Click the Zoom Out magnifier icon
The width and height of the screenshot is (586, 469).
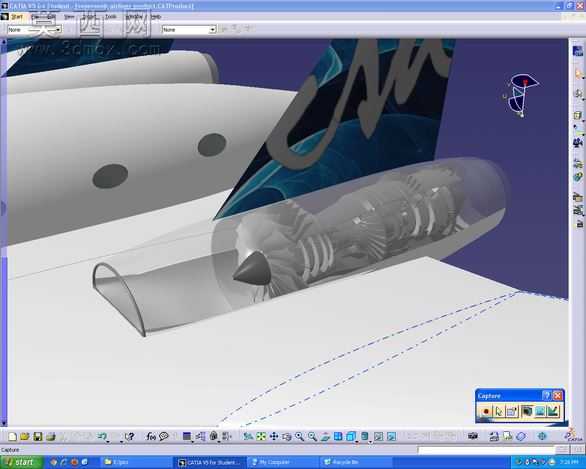pos(312,436)
